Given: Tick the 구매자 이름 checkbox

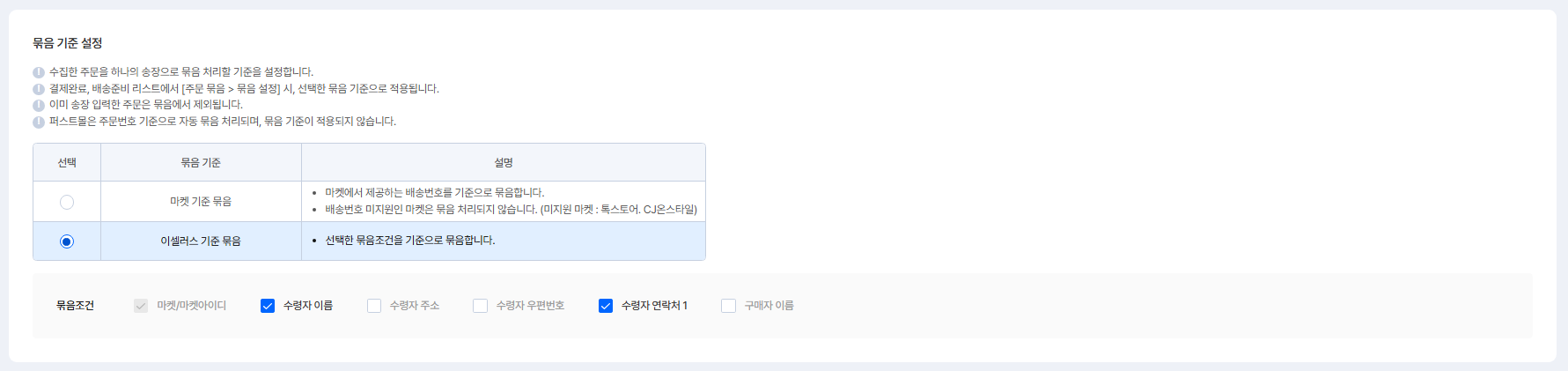Looking at the screenshot, I should click(728, 306).
